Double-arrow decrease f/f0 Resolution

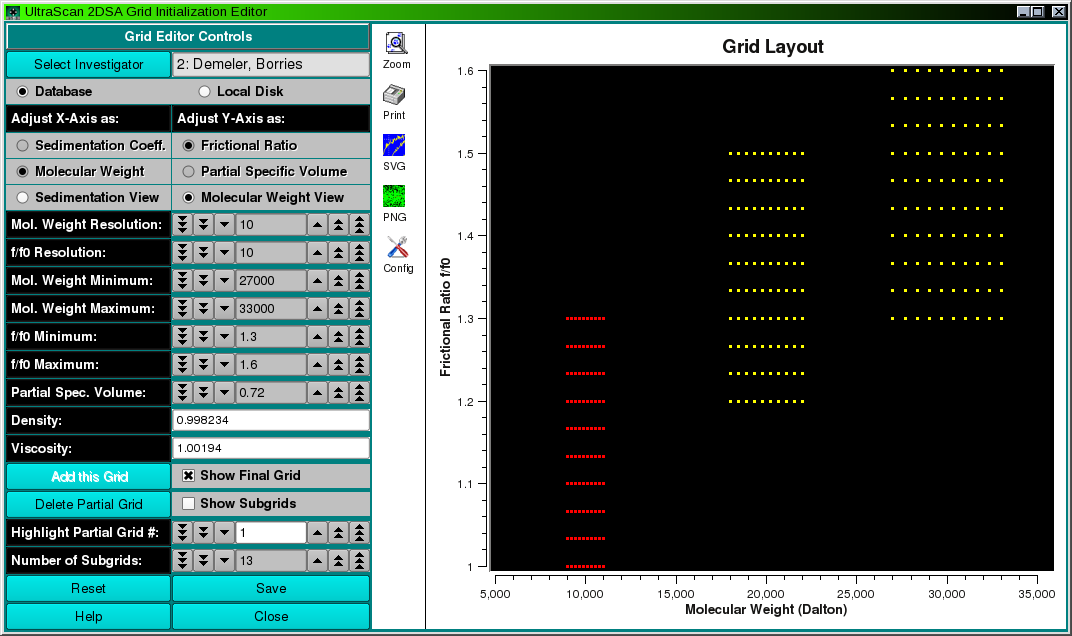(x=204, y=252)
